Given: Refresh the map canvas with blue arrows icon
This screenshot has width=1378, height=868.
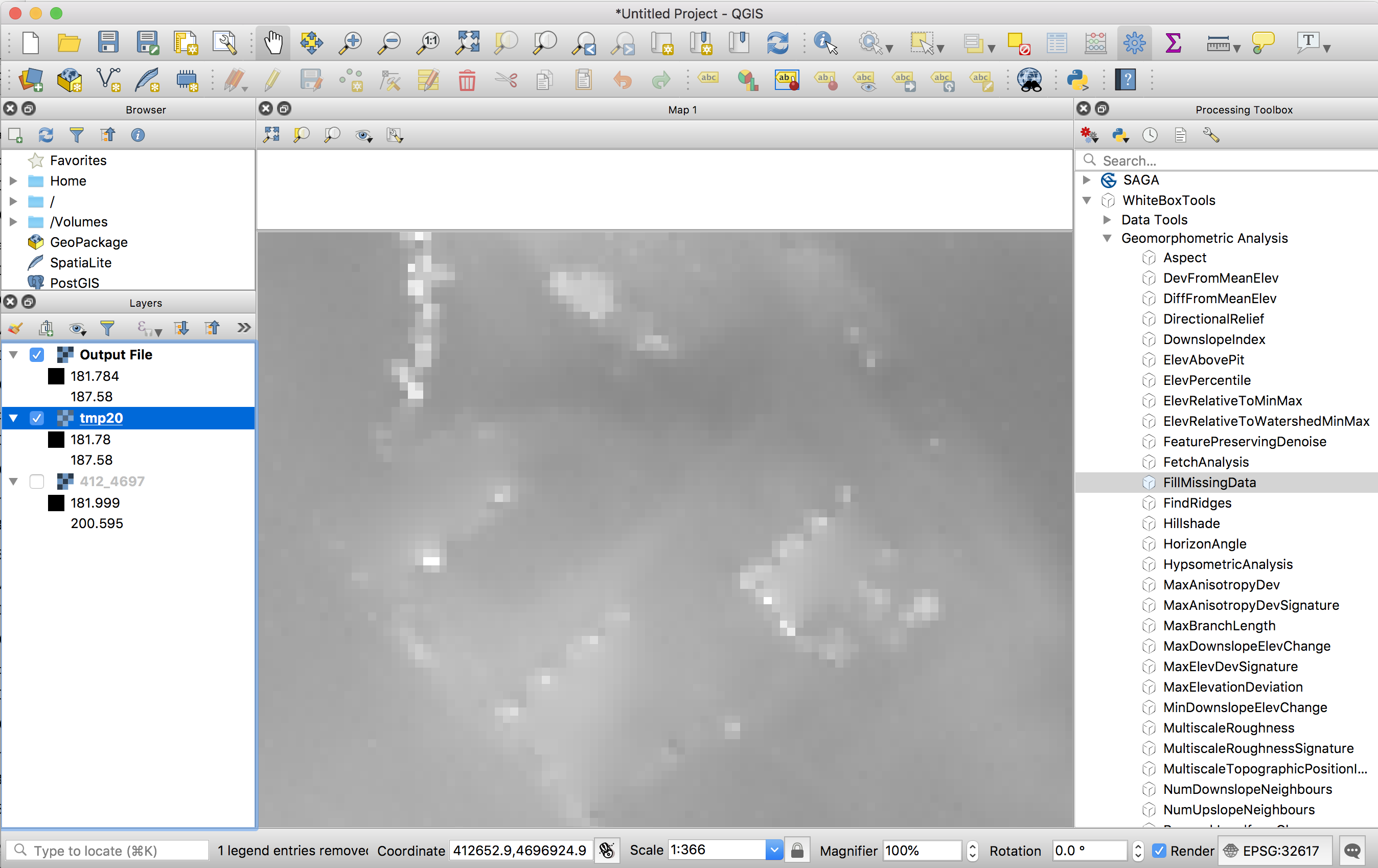Looking at the screenshot, I should (778, 43).
